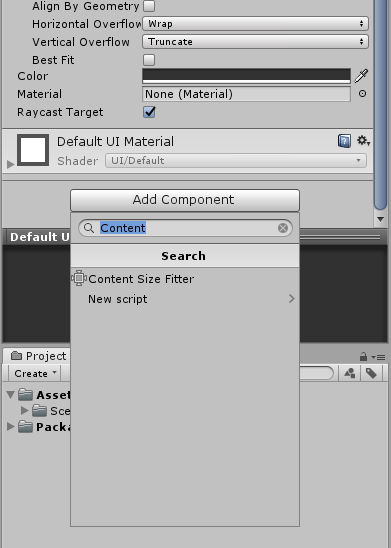Expand the Default UI Material foldout arrow
Screen dimensions: 391x548
10,164
